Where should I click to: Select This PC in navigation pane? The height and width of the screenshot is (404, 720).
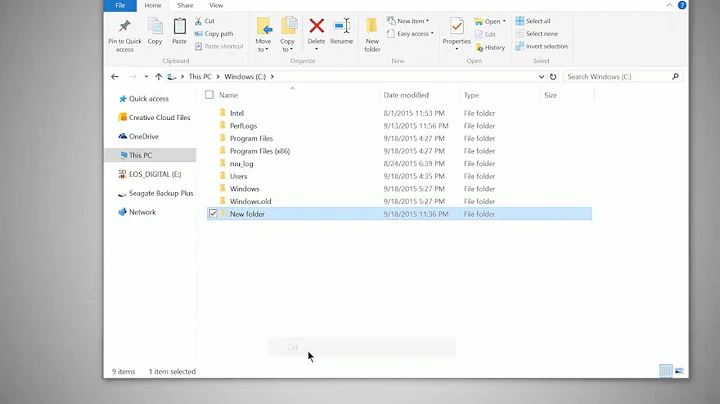point(150,155)
